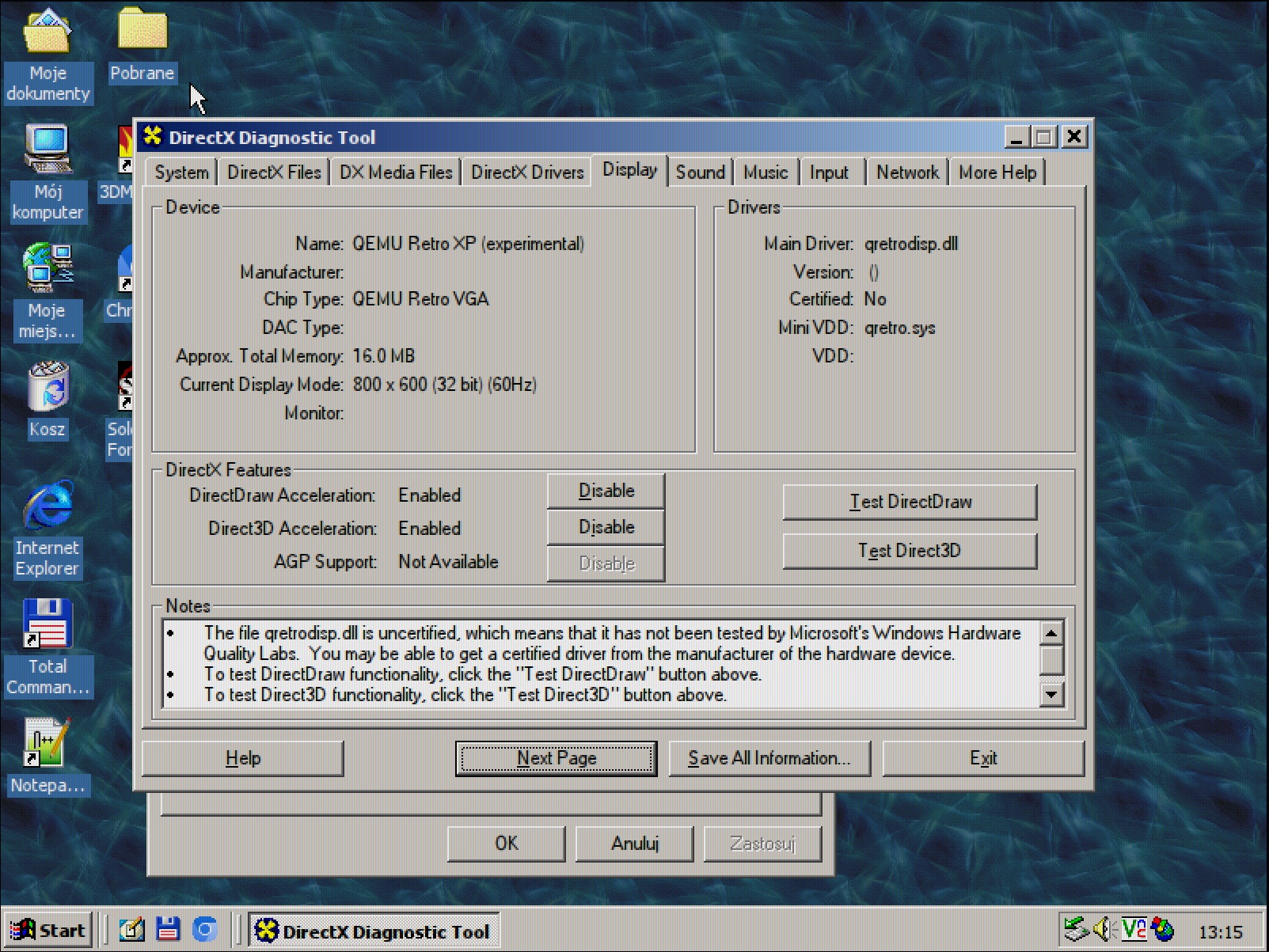Click the Test DirectDraw button
The image size is (1269, 952).
click(910, 502)
